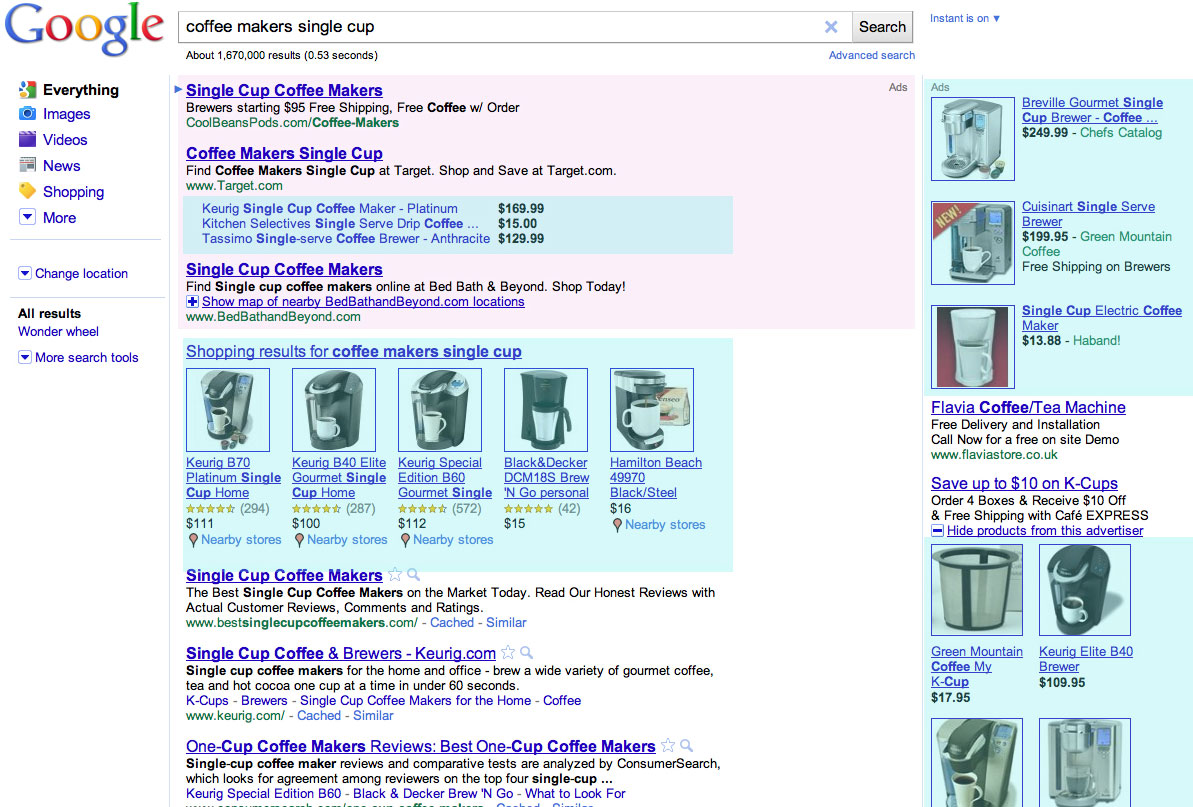The width and height of the screenshot is (1193, 807).
Task: Click map pin icon under Keurig B40 Elite
Action: pos(299,540)
